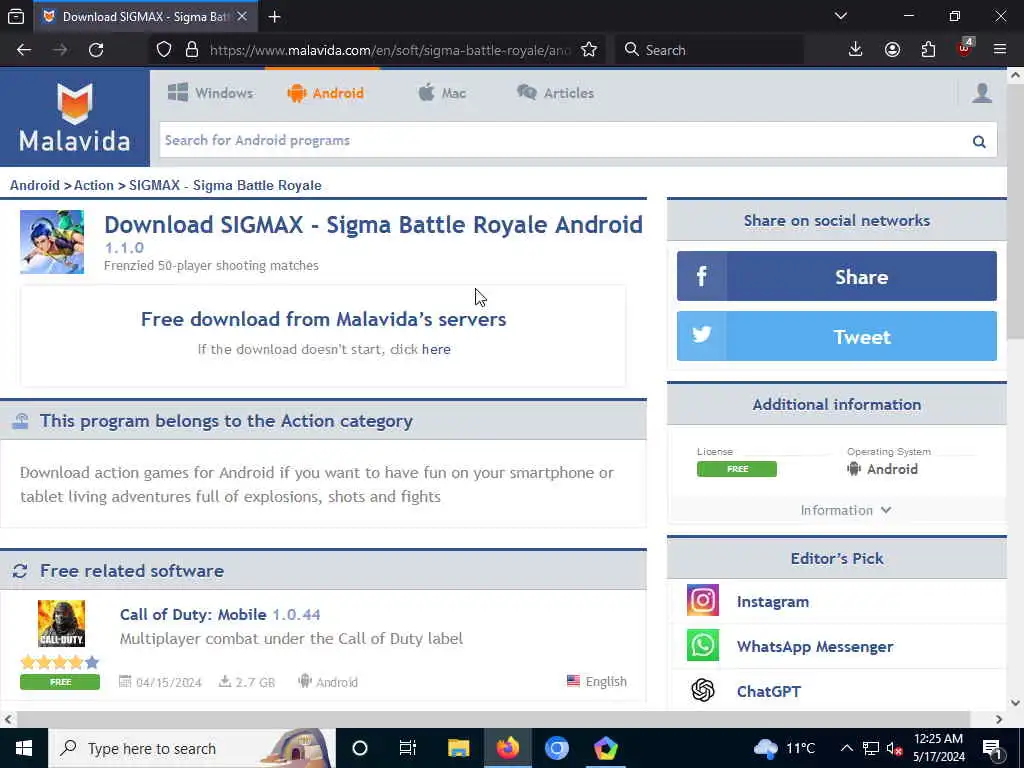The width and height of the screenshot is (1024, 768).
Task: Open the Action breadcrumb link
Action: pos(93,185)
